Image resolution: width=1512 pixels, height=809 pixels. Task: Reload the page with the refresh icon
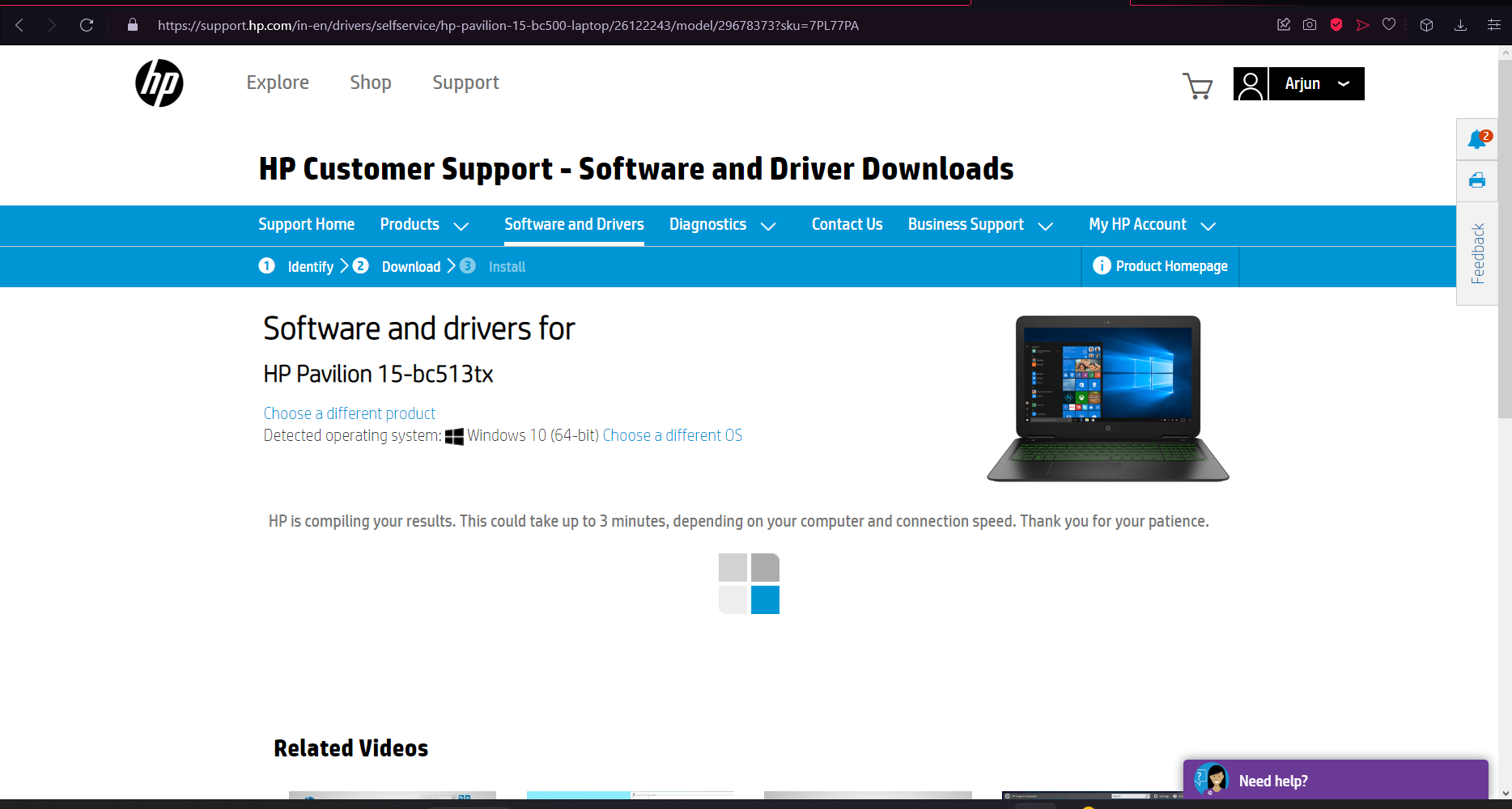click(87, 25)
